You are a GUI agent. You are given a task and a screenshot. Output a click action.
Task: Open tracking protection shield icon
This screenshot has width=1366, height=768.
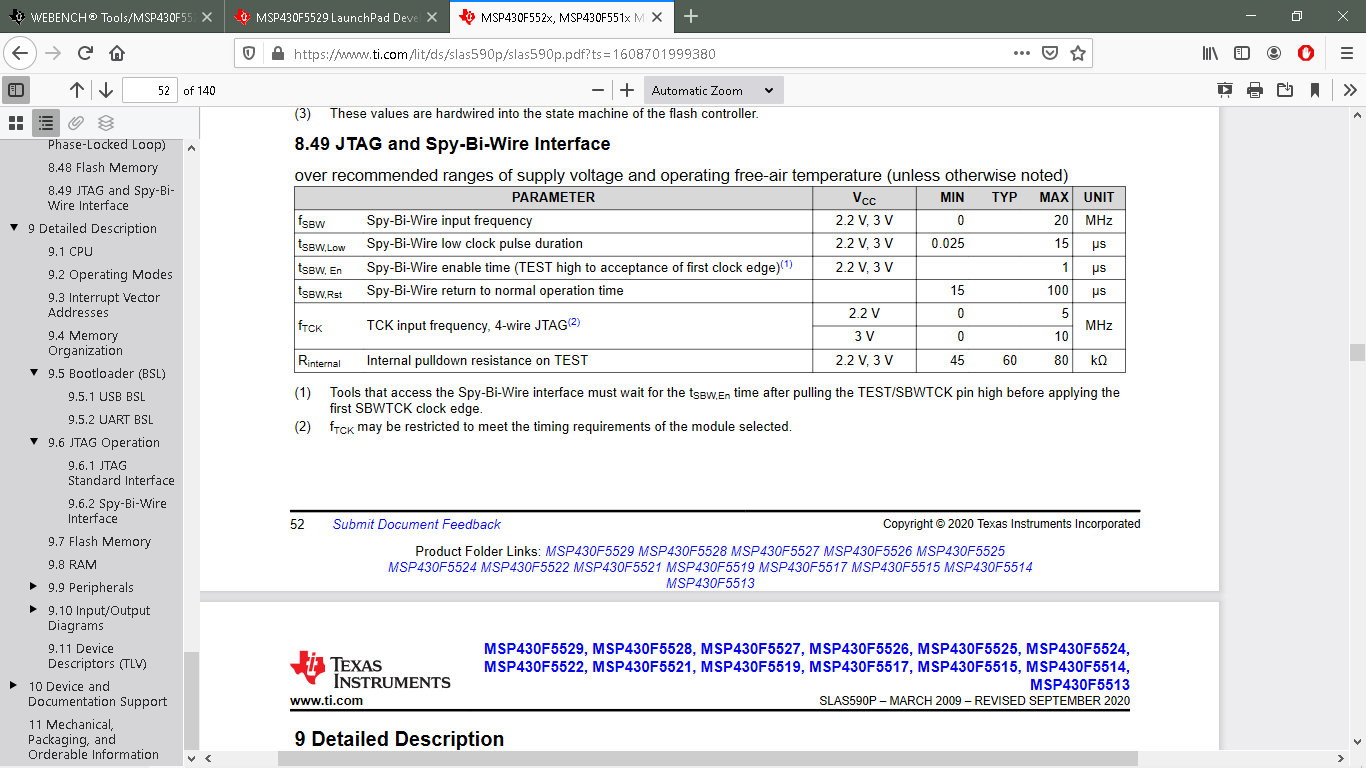[250, 54]
